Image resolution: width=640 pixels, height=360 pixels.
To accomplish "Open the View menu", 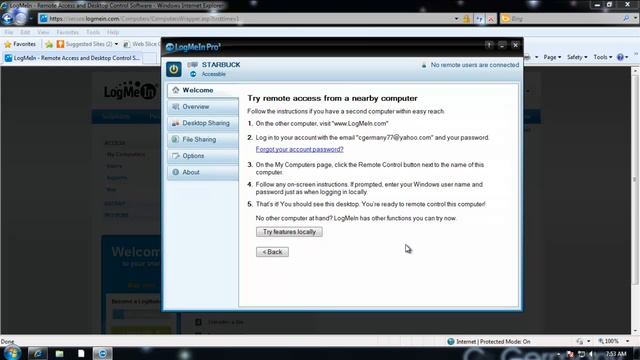I will pos(43,32).
